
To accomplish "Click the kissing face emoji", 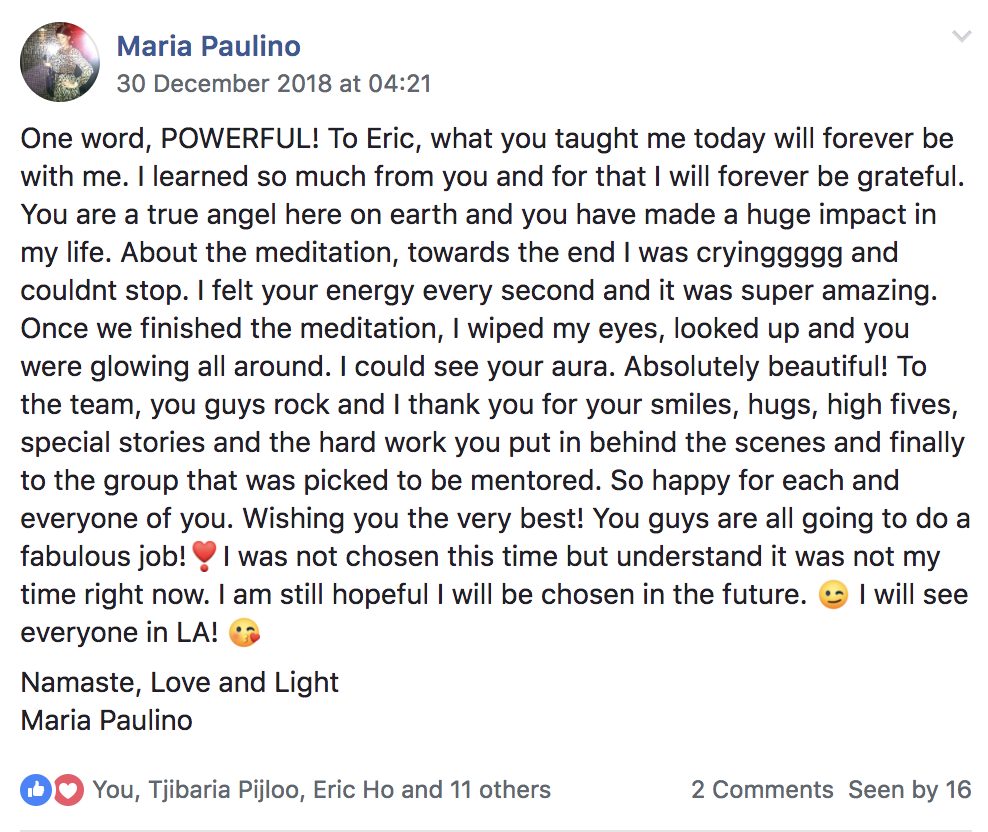I will (x=244, y=632).
